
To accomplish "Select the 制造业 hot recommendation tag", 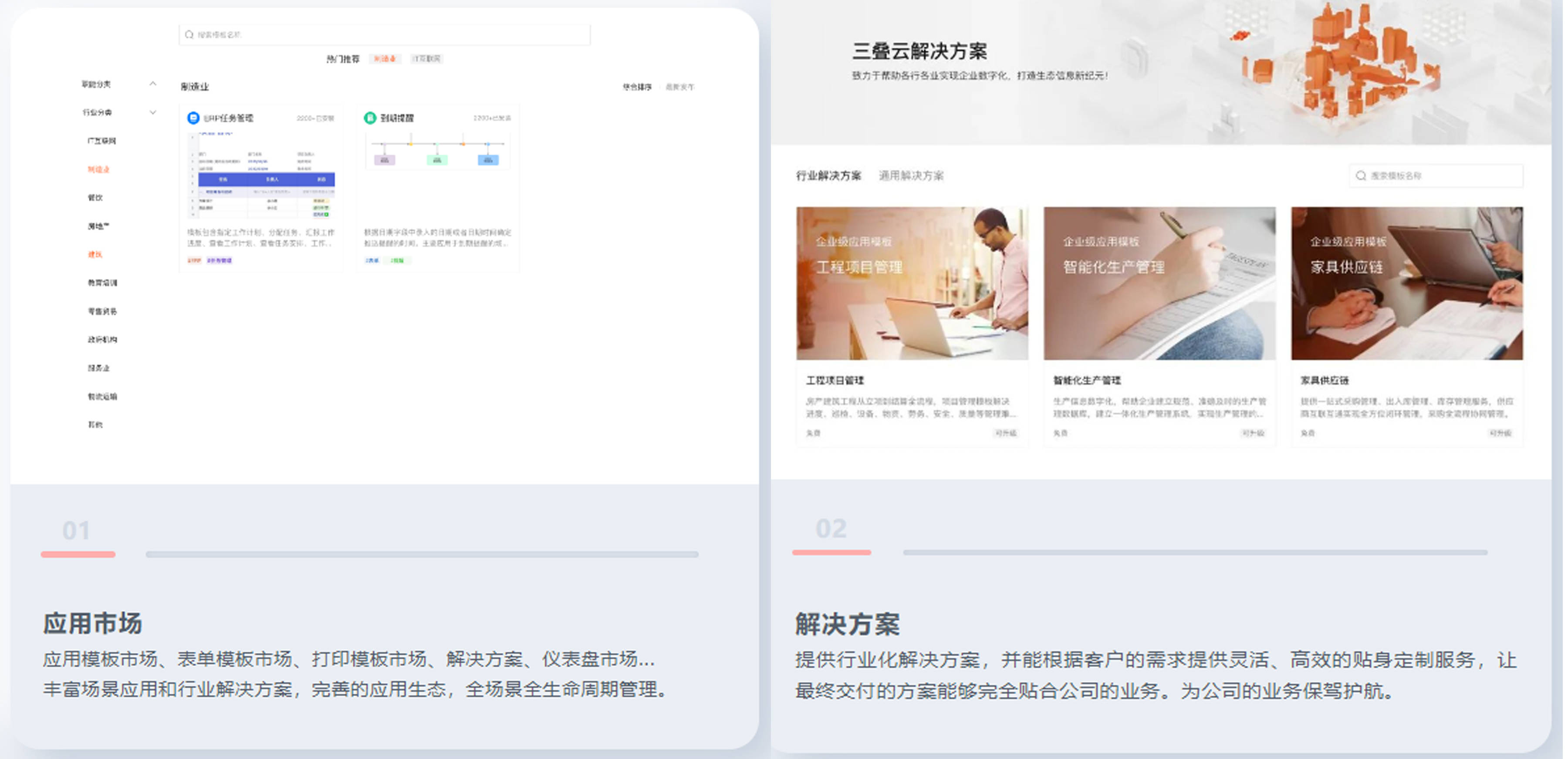I will [x=385, y=59].
